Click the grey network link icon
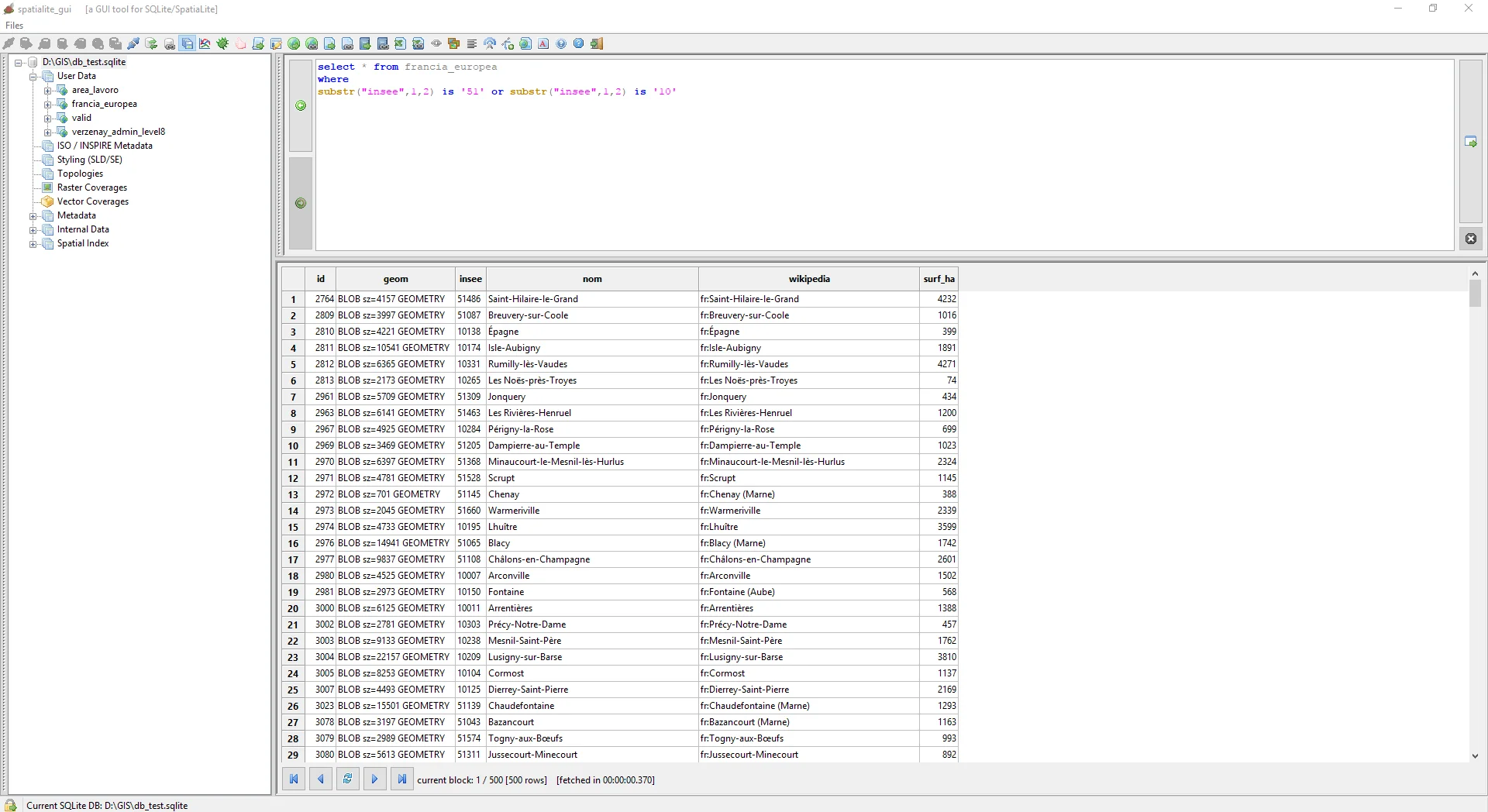Viewport: 1488px width, 812px height. click(x=436, y=43)
